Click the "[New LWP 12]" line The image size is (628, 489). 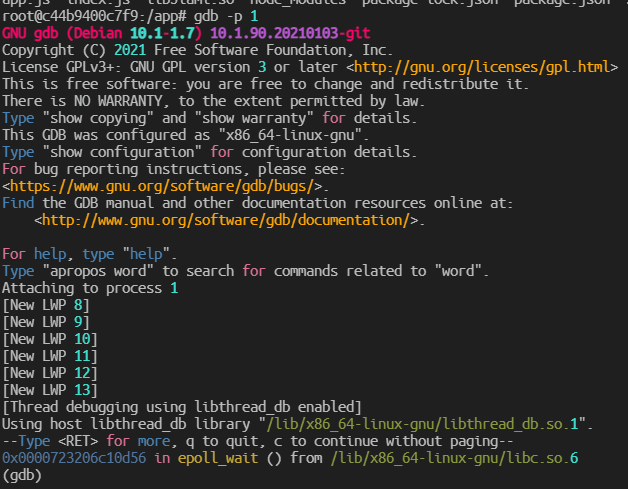click(50, 374)
